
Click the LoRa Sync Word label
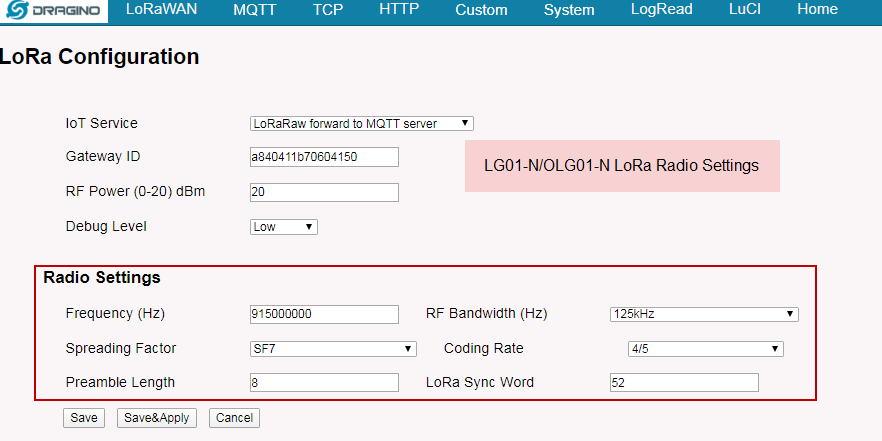(x=480, y=382)
